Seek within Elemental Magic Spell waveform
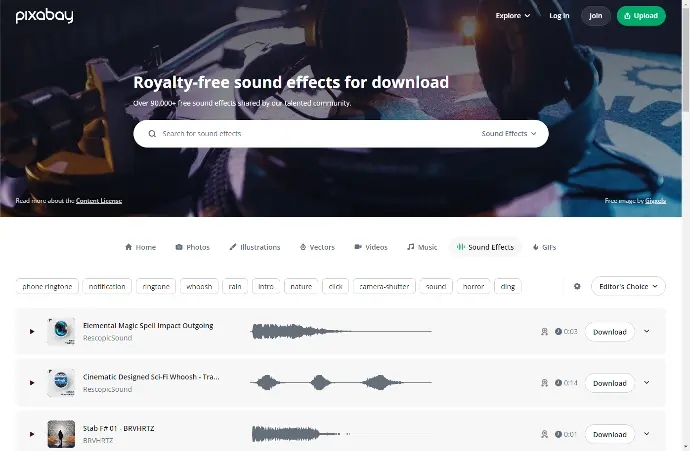The width and height of the screenshot is (690, 451). [341, 331]
